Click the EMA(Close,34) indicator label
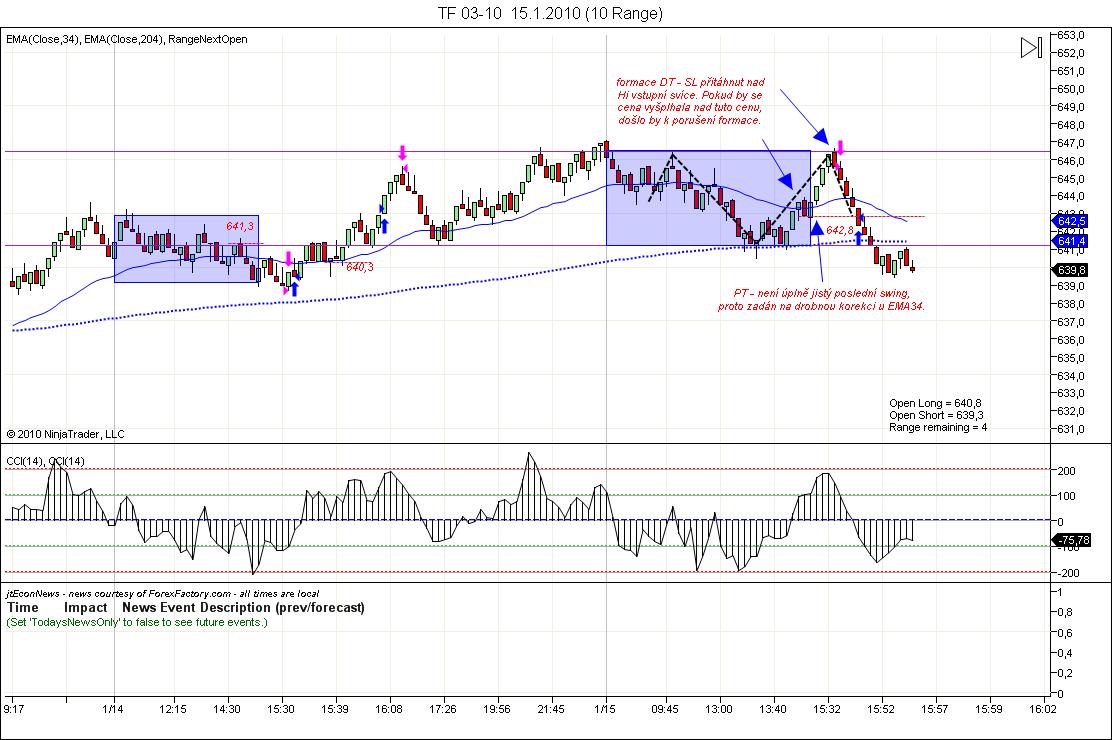The width and height of the screenshot is (1112, 740). pyautogui.click(x=43, y=39)
